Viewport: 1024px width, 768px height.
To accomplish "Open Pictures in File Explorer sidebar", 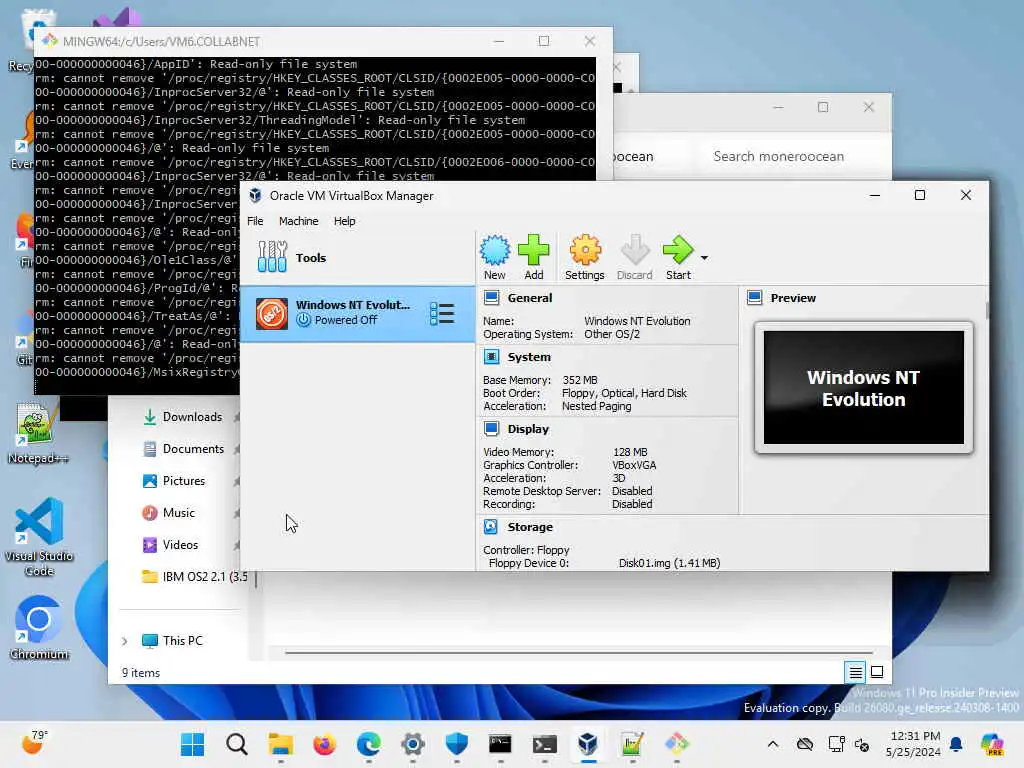I will [x=184, y=481].
